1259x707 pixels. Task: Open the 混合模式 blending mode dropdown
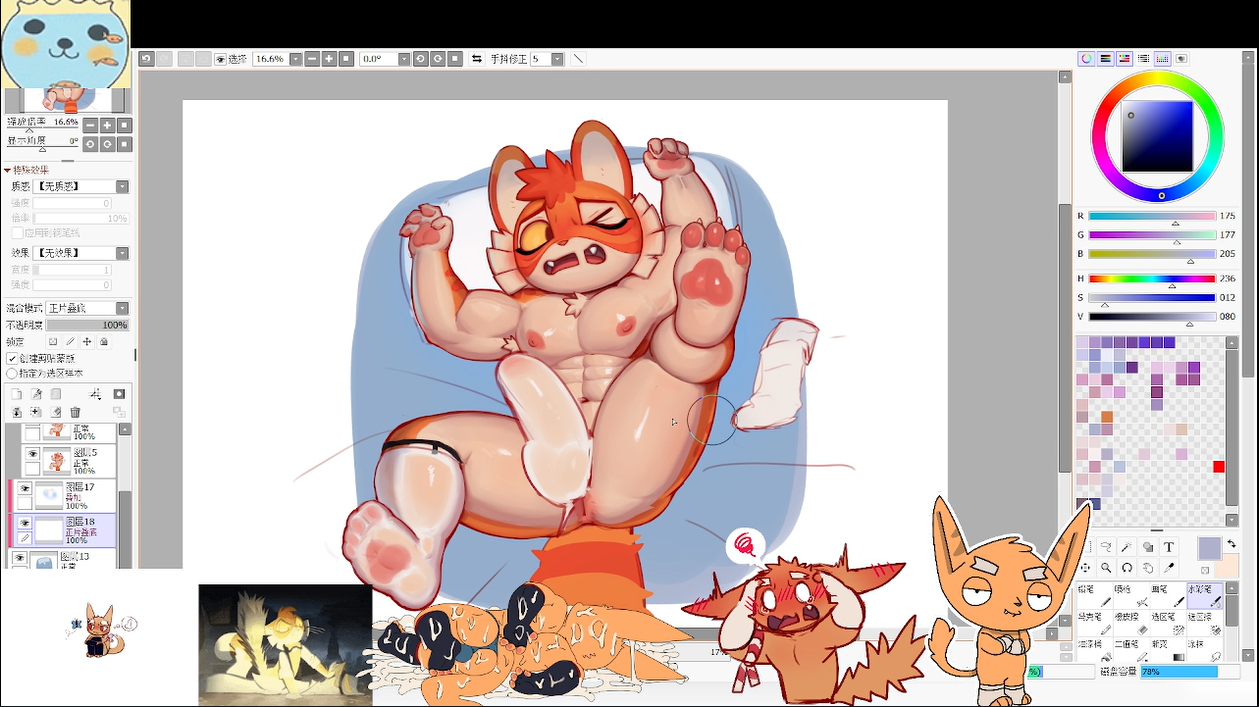point(122,308)
